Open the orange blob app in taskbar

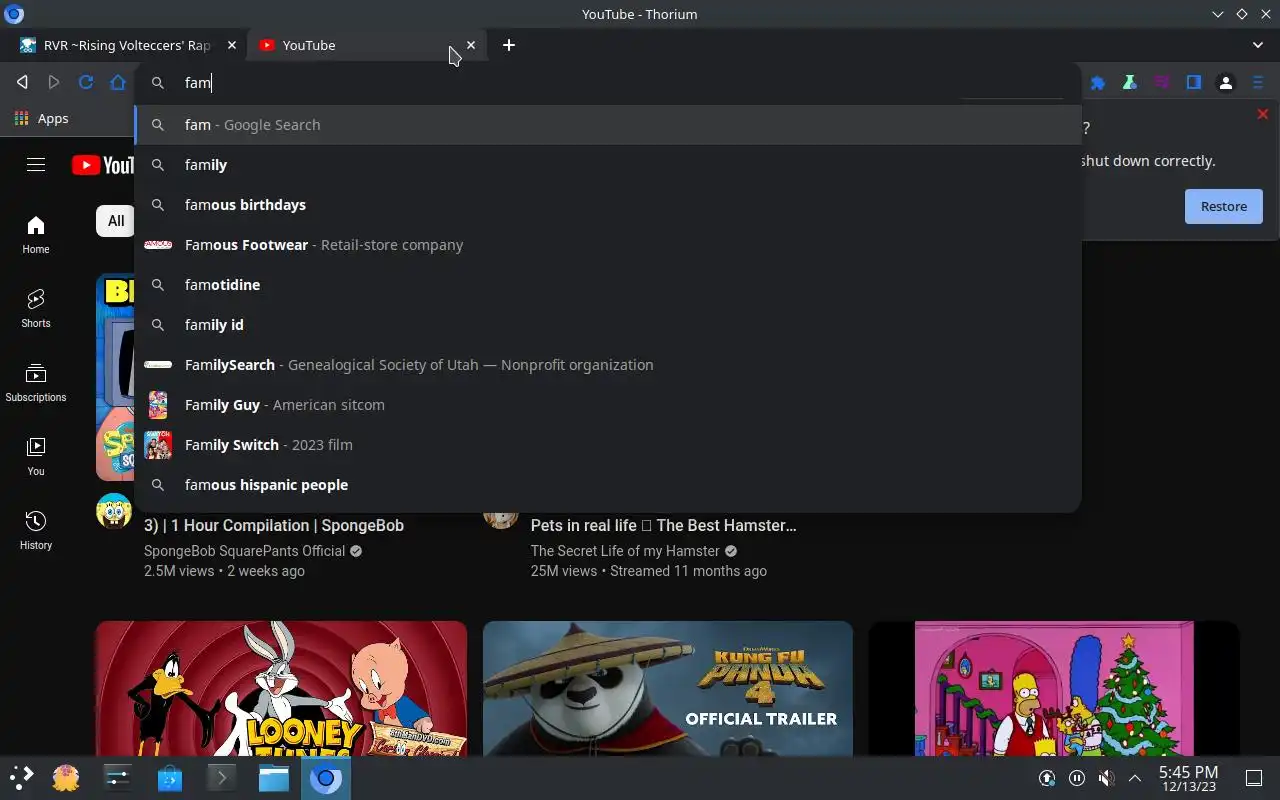tap(66, 778)
